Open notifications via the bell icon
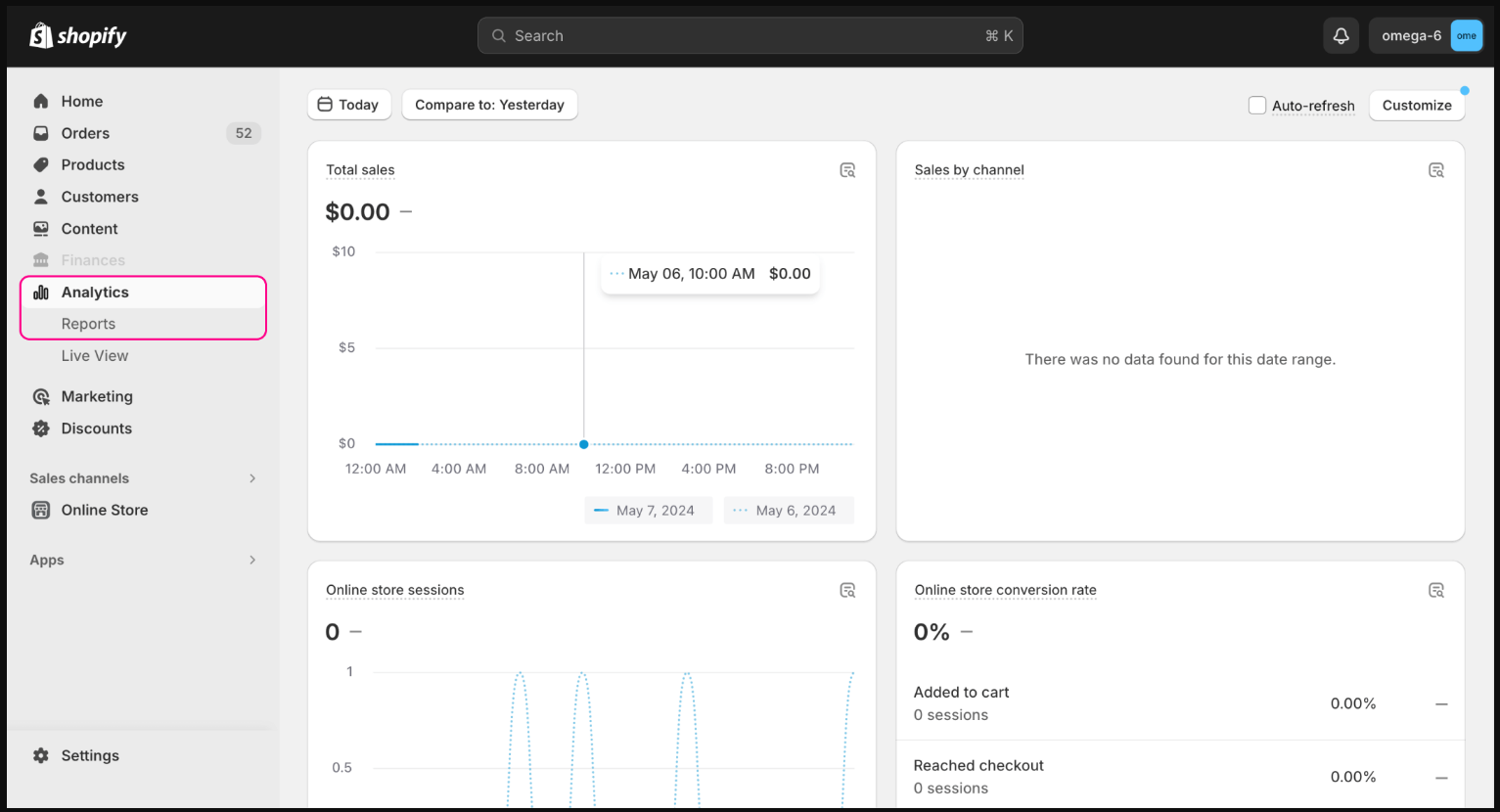 click(x=1341, y=35)
